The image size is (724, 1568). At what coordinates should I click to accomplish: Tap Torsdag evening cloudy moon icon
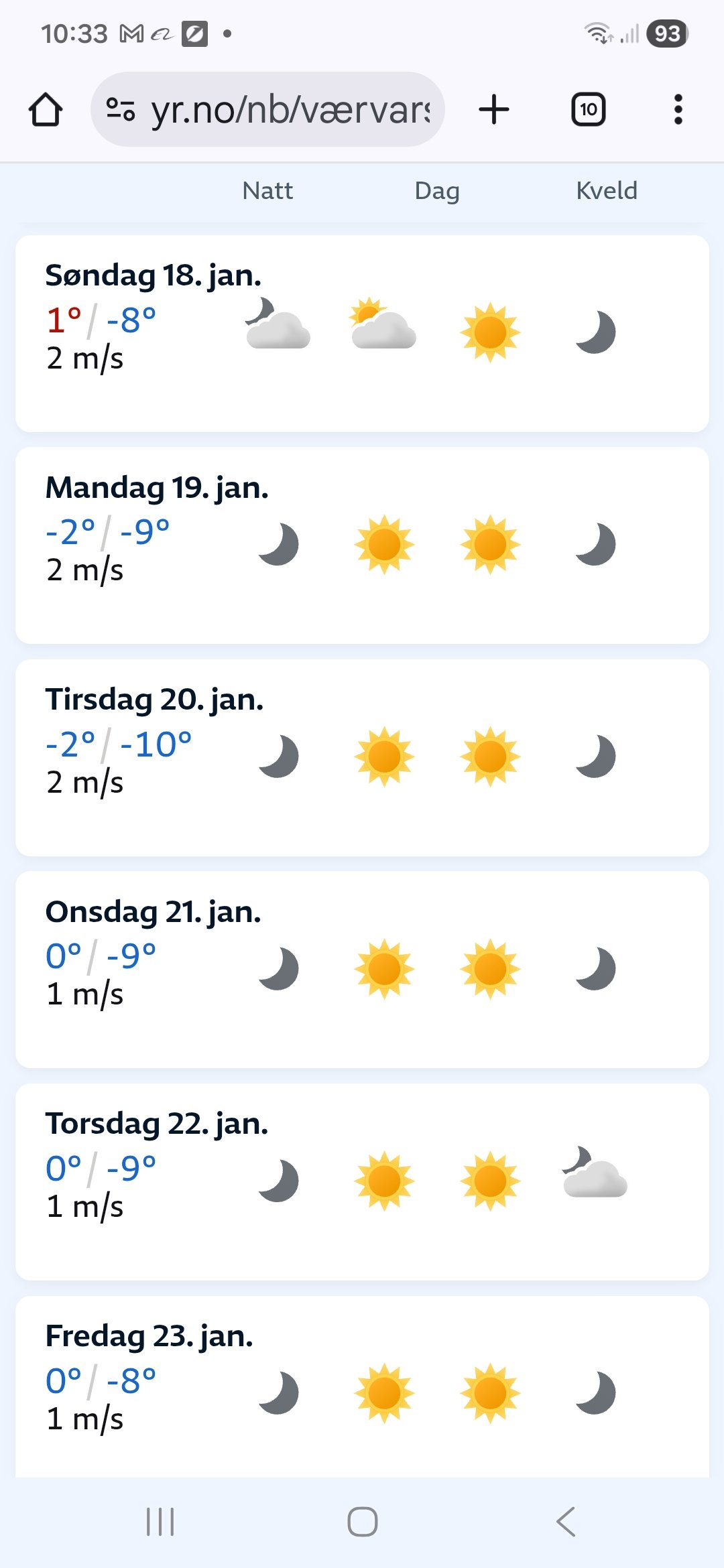coord(595,1172)
